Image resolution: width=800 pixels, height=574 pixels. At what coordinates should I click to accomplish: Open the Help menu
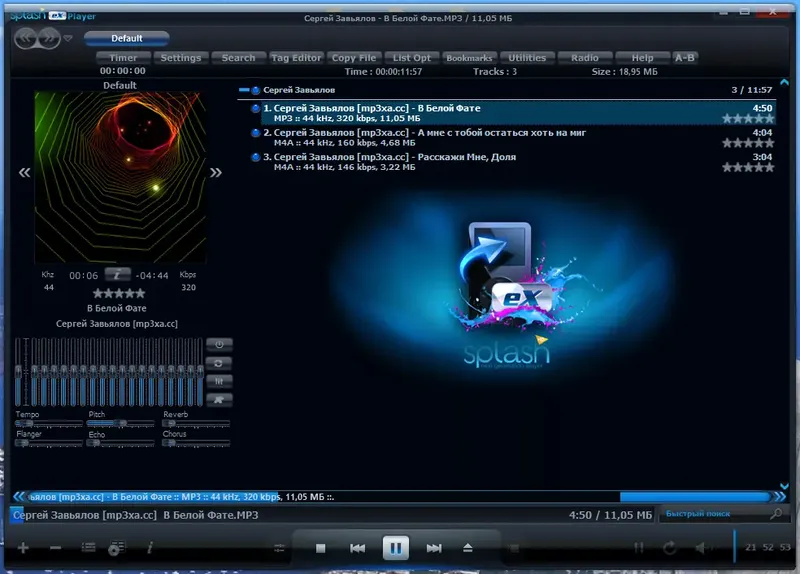pyautogui.click(x=642, y=58)
